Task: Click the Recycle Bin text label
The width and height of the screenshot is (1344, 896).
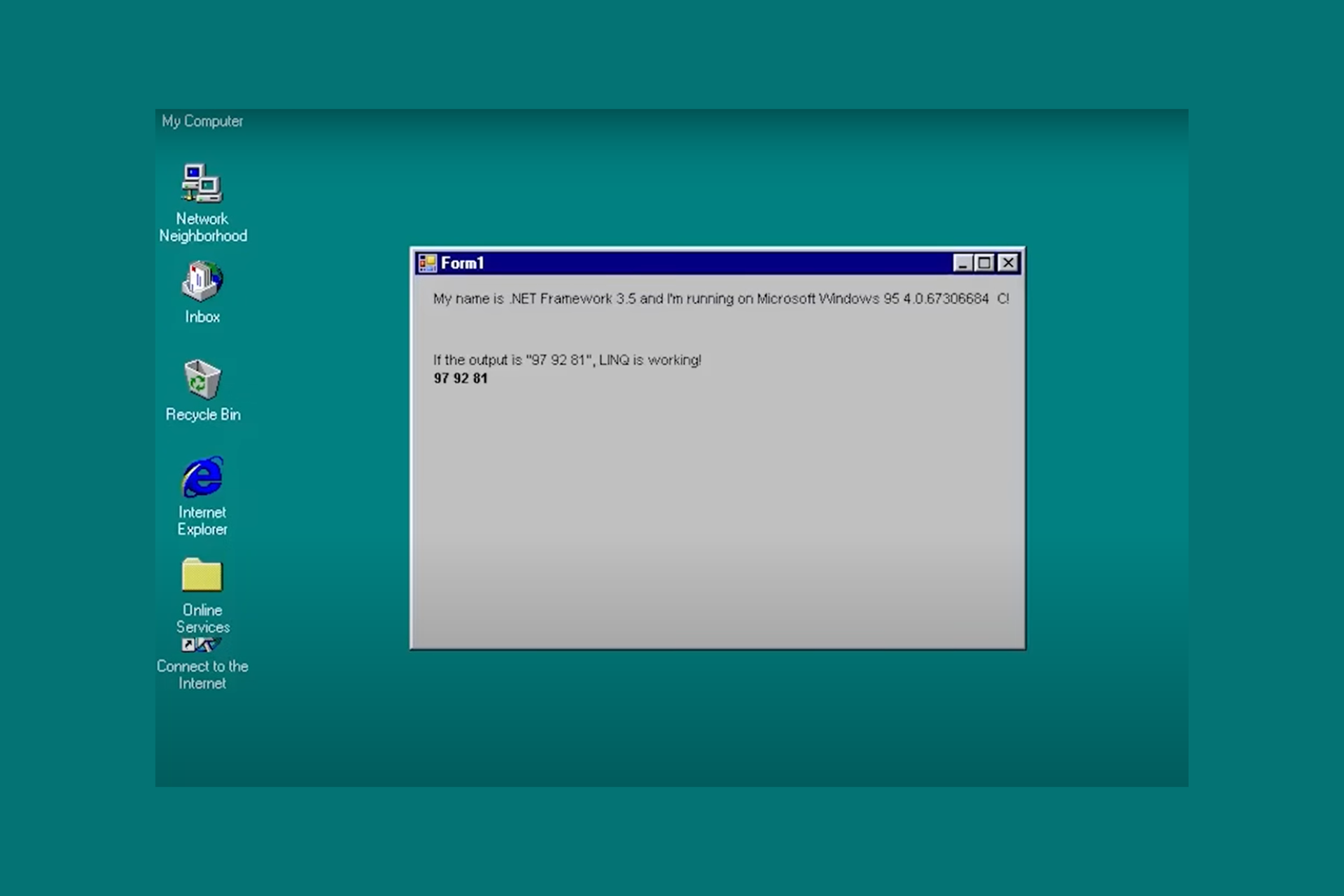Action: coord(202,414)
